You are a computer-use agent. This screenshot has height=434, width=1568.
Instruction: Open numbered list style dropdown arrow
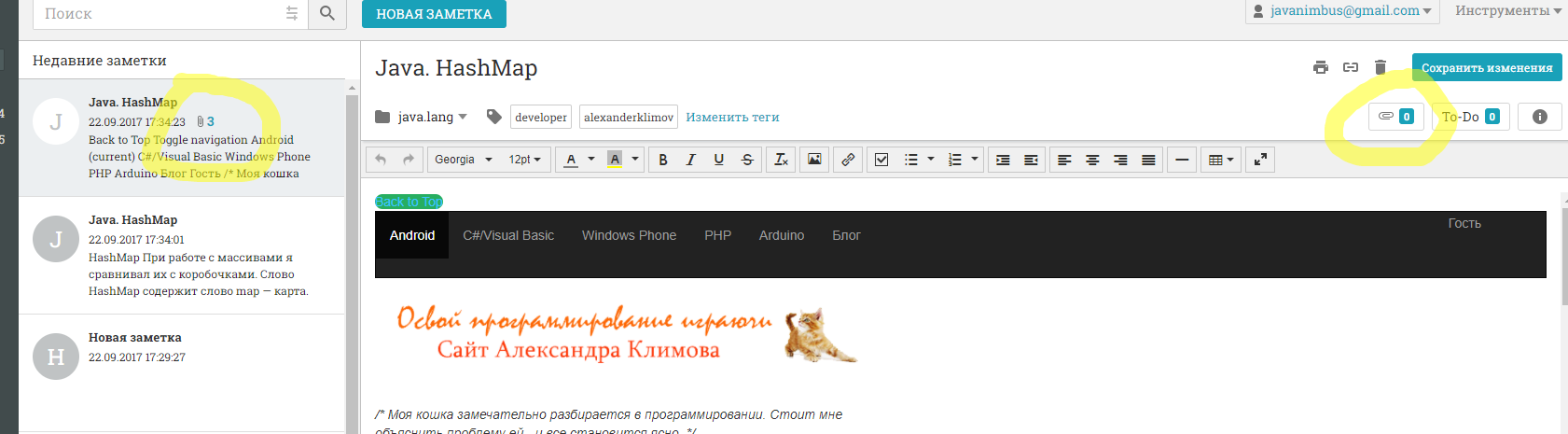[x=975, y=160]
